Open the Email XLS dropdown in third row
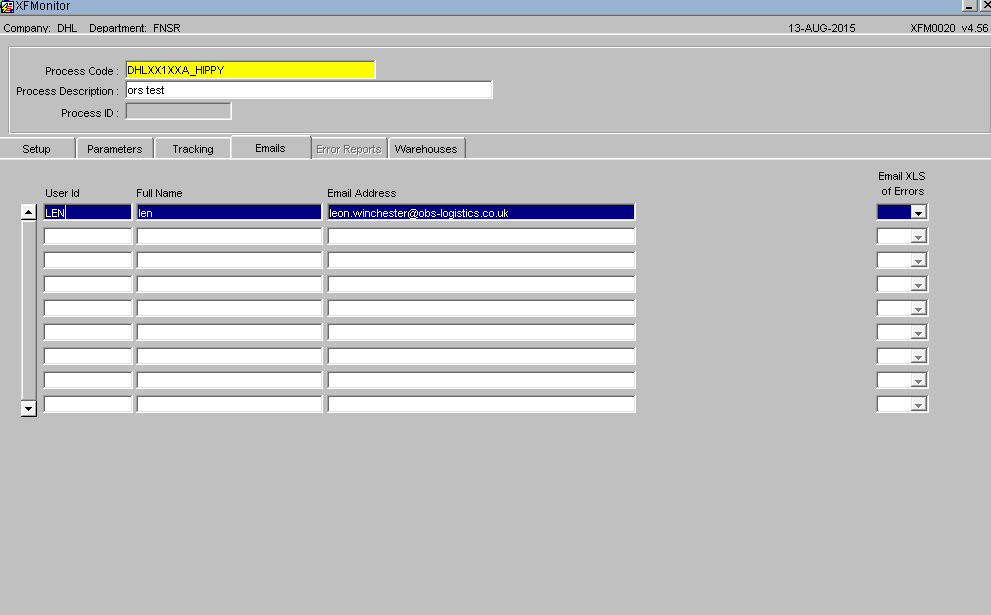The height and width of the screenshot is (615, 991). coord(918,261)
